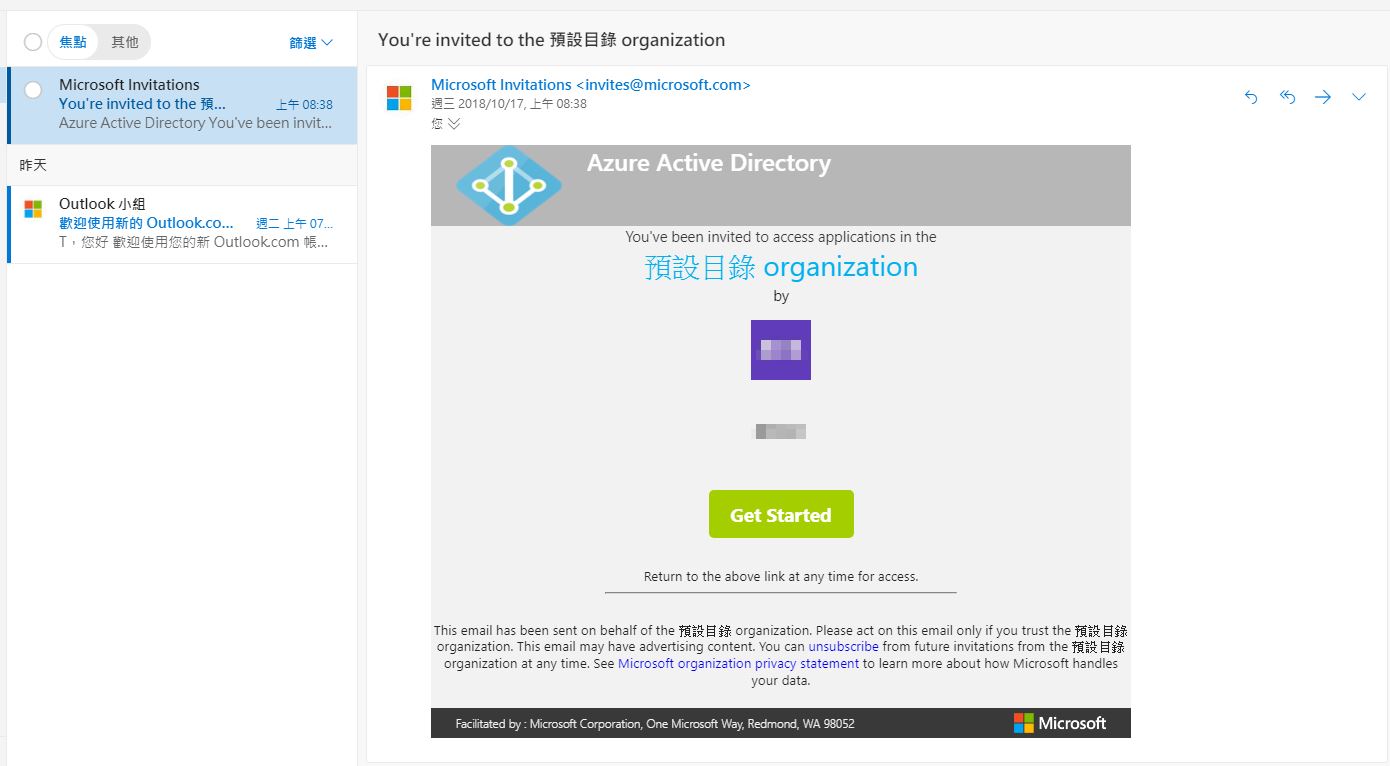This screenshot has height=766, width=1390.
Task: Click the Facilitated by Microsoft Corporation footer text
Action: 655,723
